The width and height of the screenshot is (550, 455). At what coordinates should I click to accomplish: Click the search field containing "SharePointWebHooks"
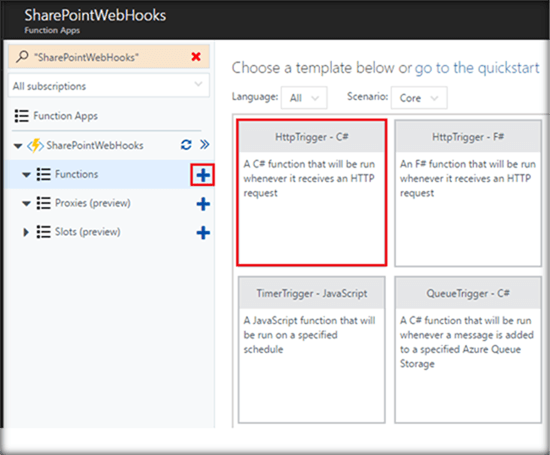click(109, 56)
